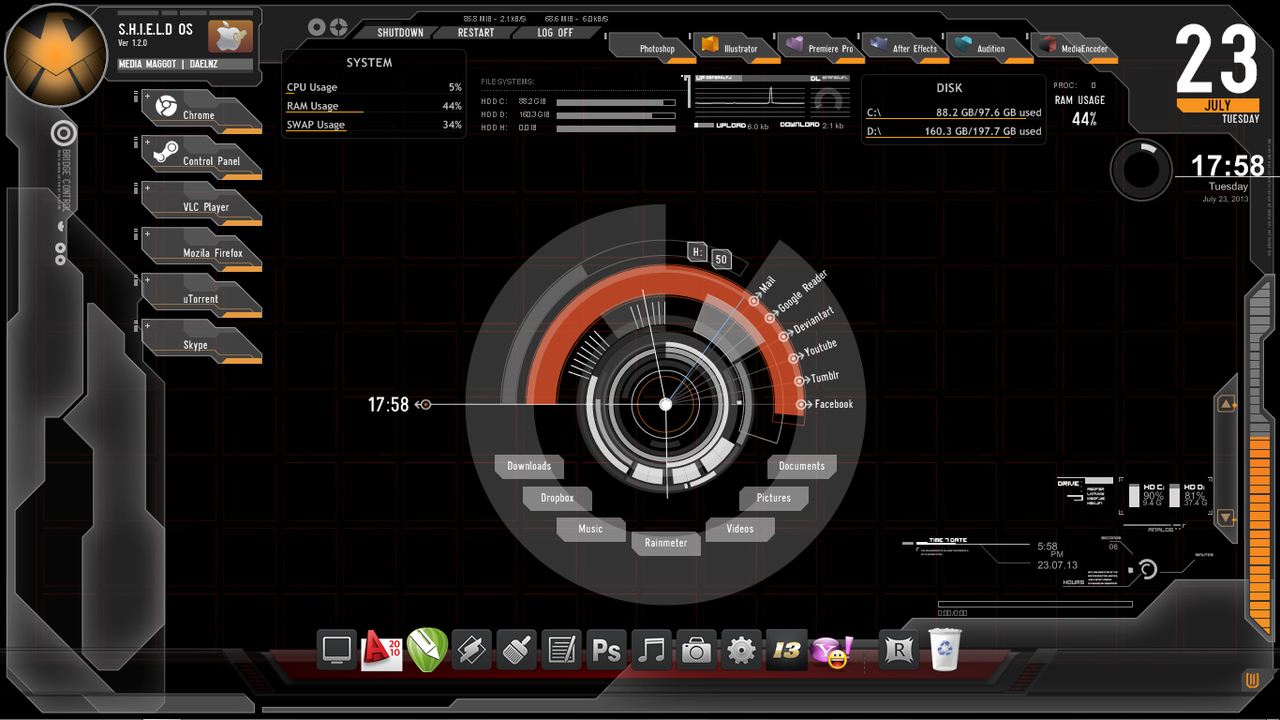Open CorelDRAW green balloon dock icon
This screenshot has width=1280, height=720.
click(427, 650)
